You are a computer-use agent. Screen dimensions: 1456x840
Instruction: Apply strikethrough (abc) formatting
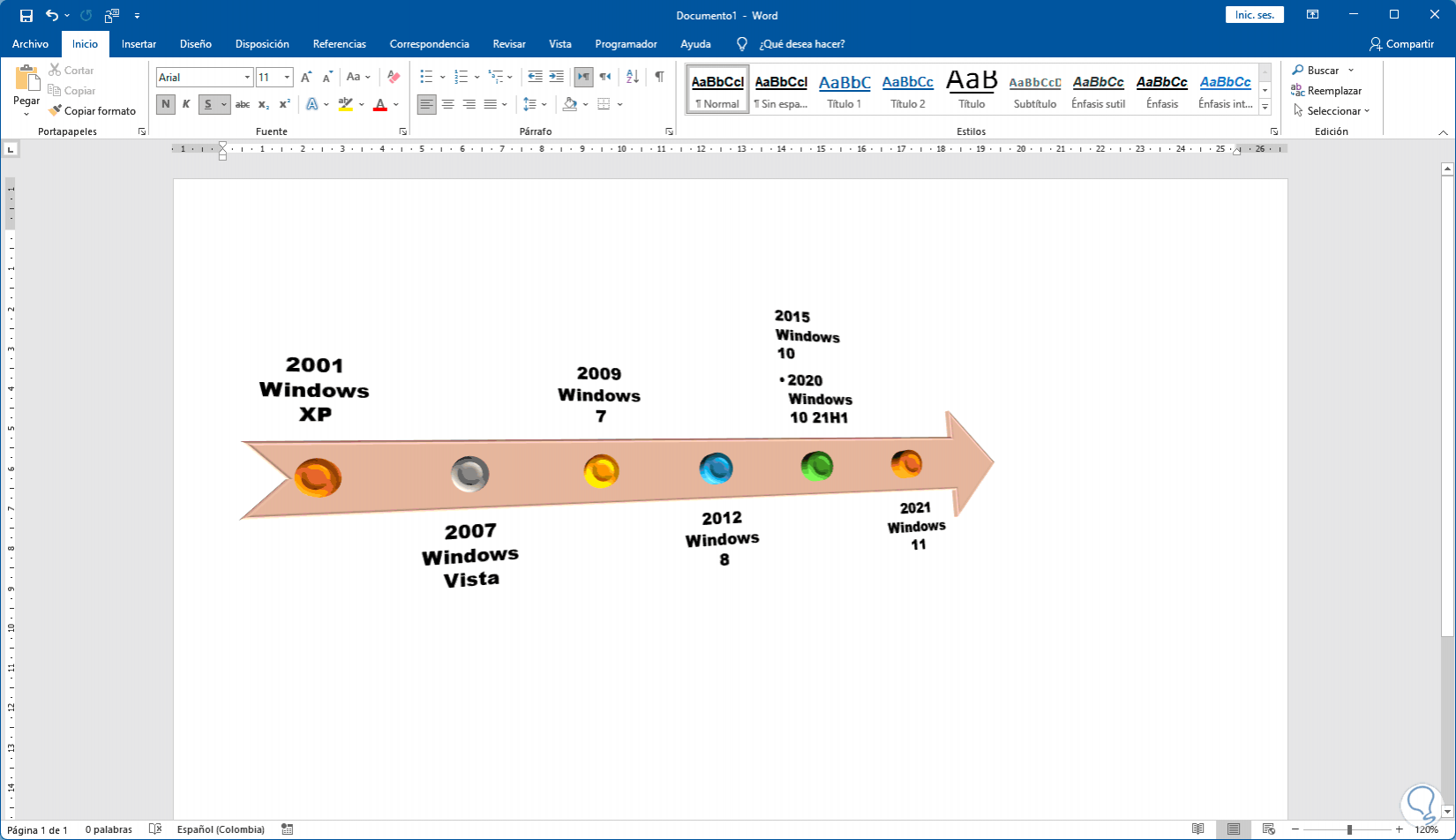pos(243,104)
